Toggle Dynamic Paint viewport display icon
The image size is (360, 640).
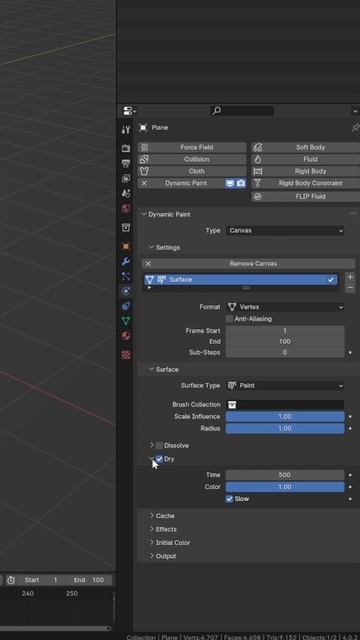pyautogui.click(x=230, y=183)
